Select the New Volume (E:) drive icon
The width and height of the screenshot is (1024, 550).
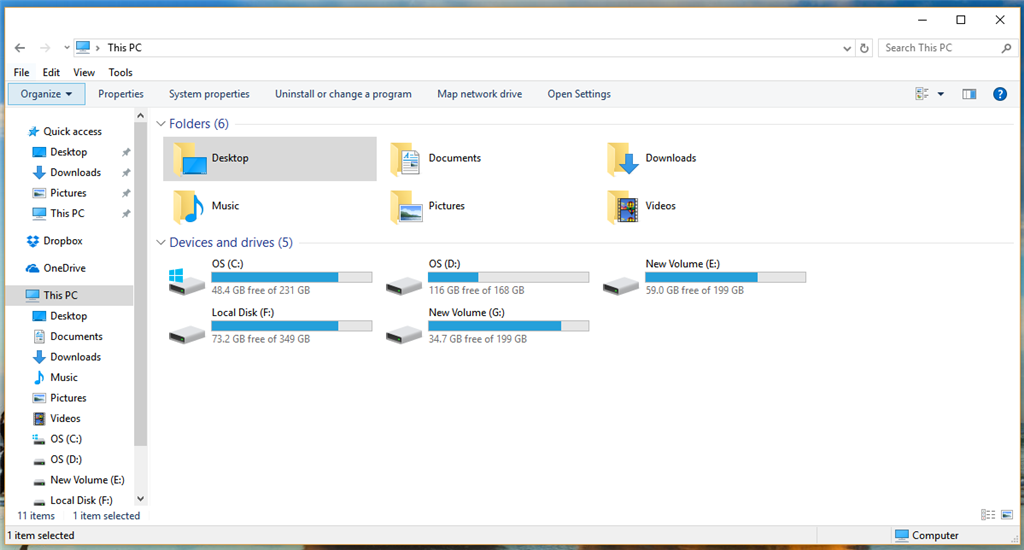pos(620,285)
